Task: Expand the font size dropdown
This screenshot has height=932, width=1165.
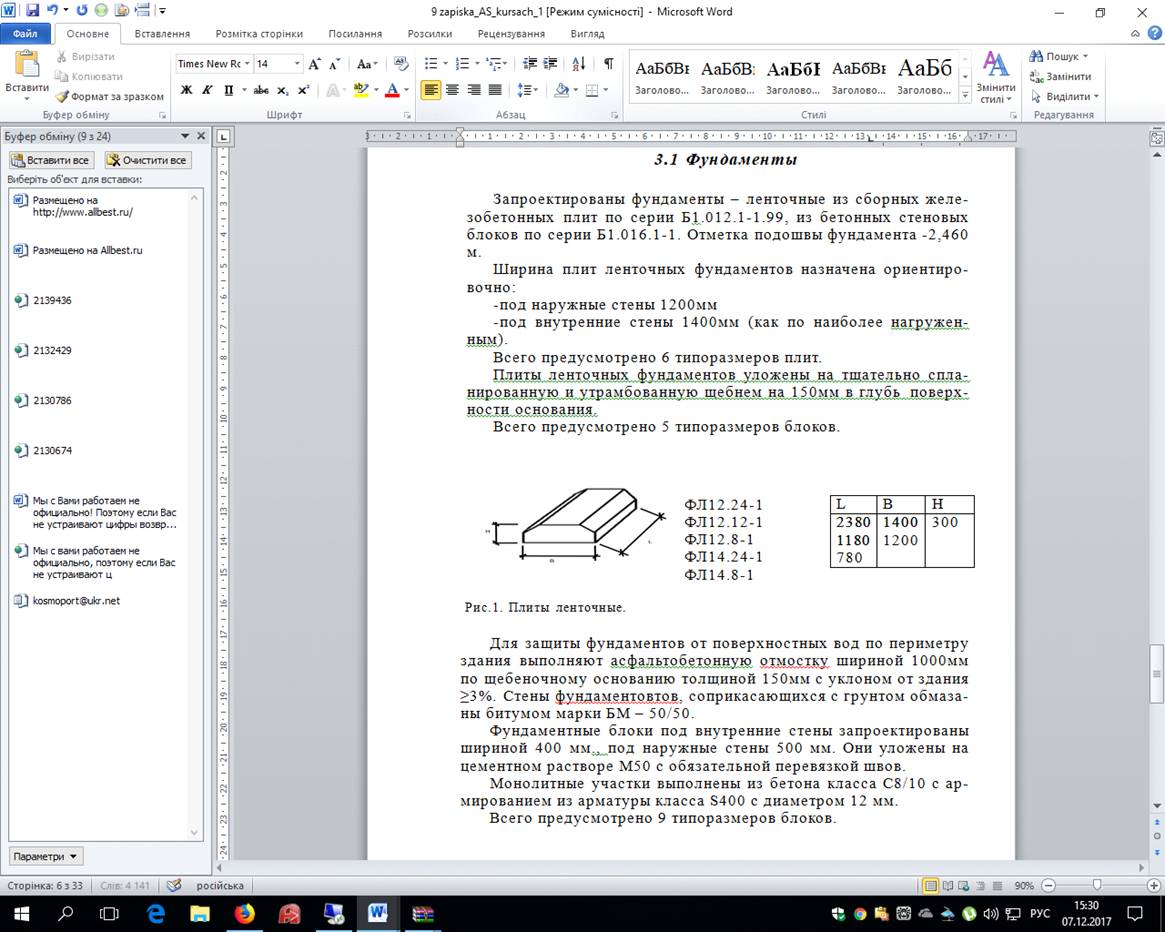Action: (297, 64)
